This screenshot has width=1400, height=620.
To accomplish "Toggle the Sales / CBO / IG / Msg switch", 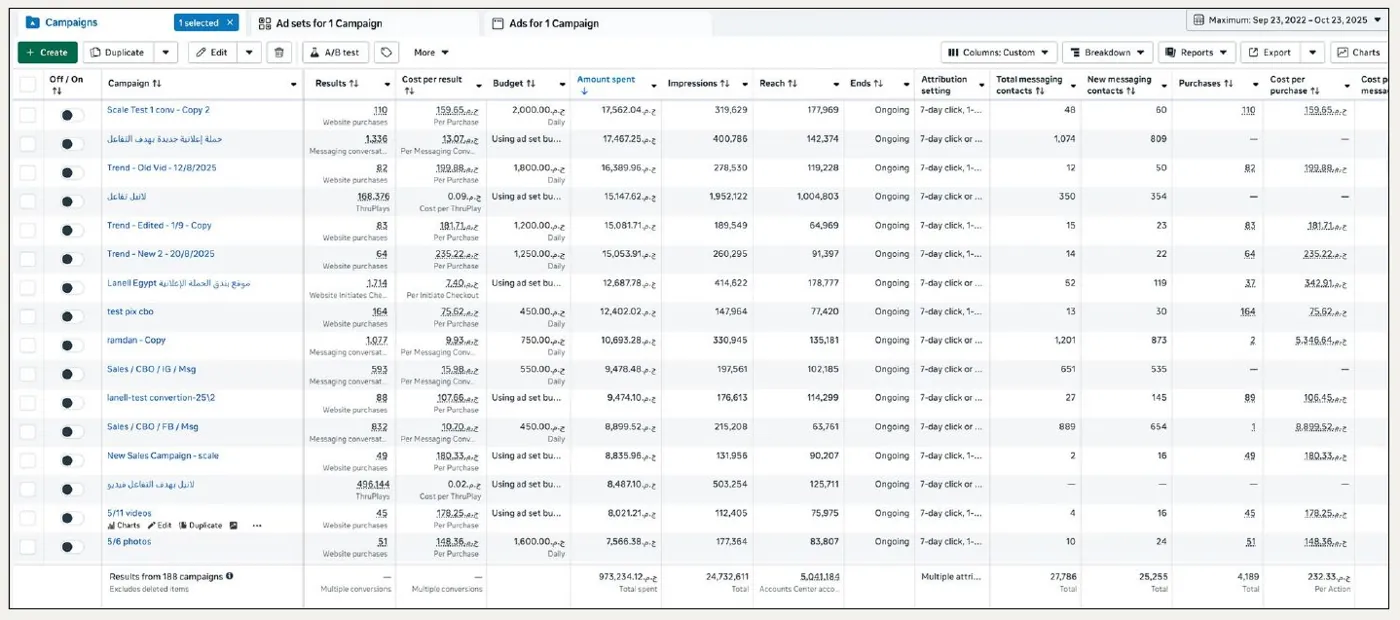I will [x=70, y=374].
